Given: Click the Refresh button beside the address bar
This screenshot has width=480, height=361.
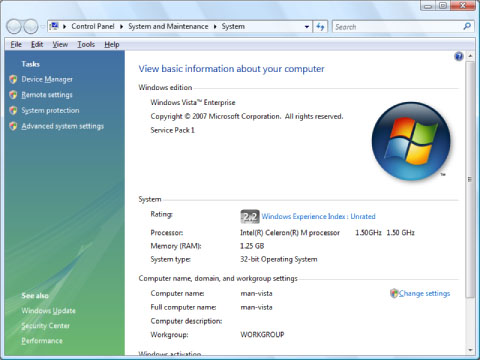Looking at the screenshot, I should [320, 27].
